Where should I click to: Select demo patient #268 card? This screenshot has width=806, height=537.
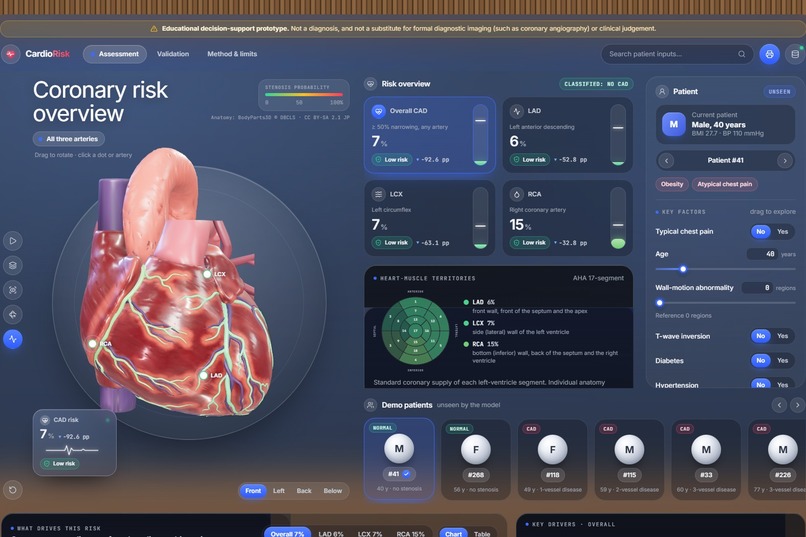pyautogui.click(x=475, y=459)
